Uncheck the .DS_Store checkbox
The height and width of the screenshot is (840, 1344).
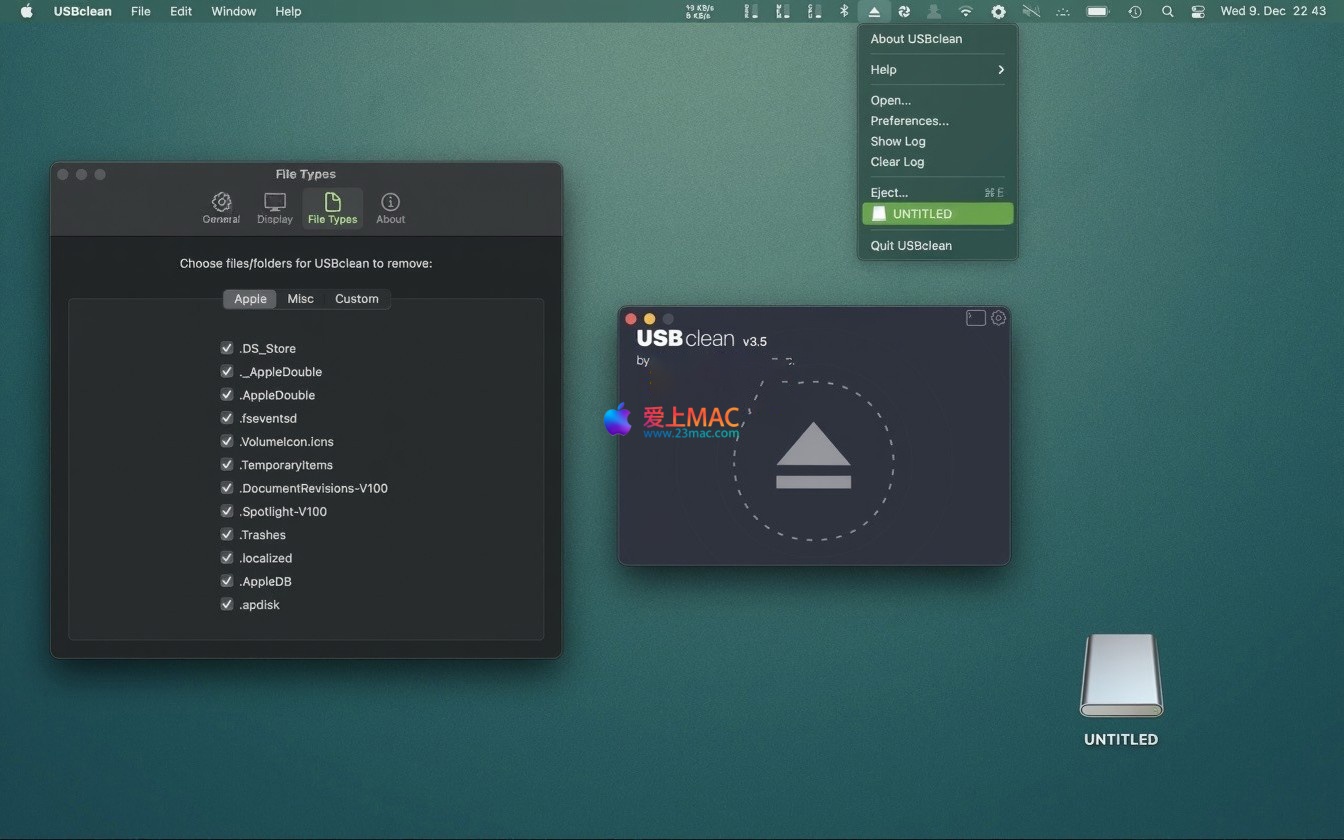click(x=227, y=348)
